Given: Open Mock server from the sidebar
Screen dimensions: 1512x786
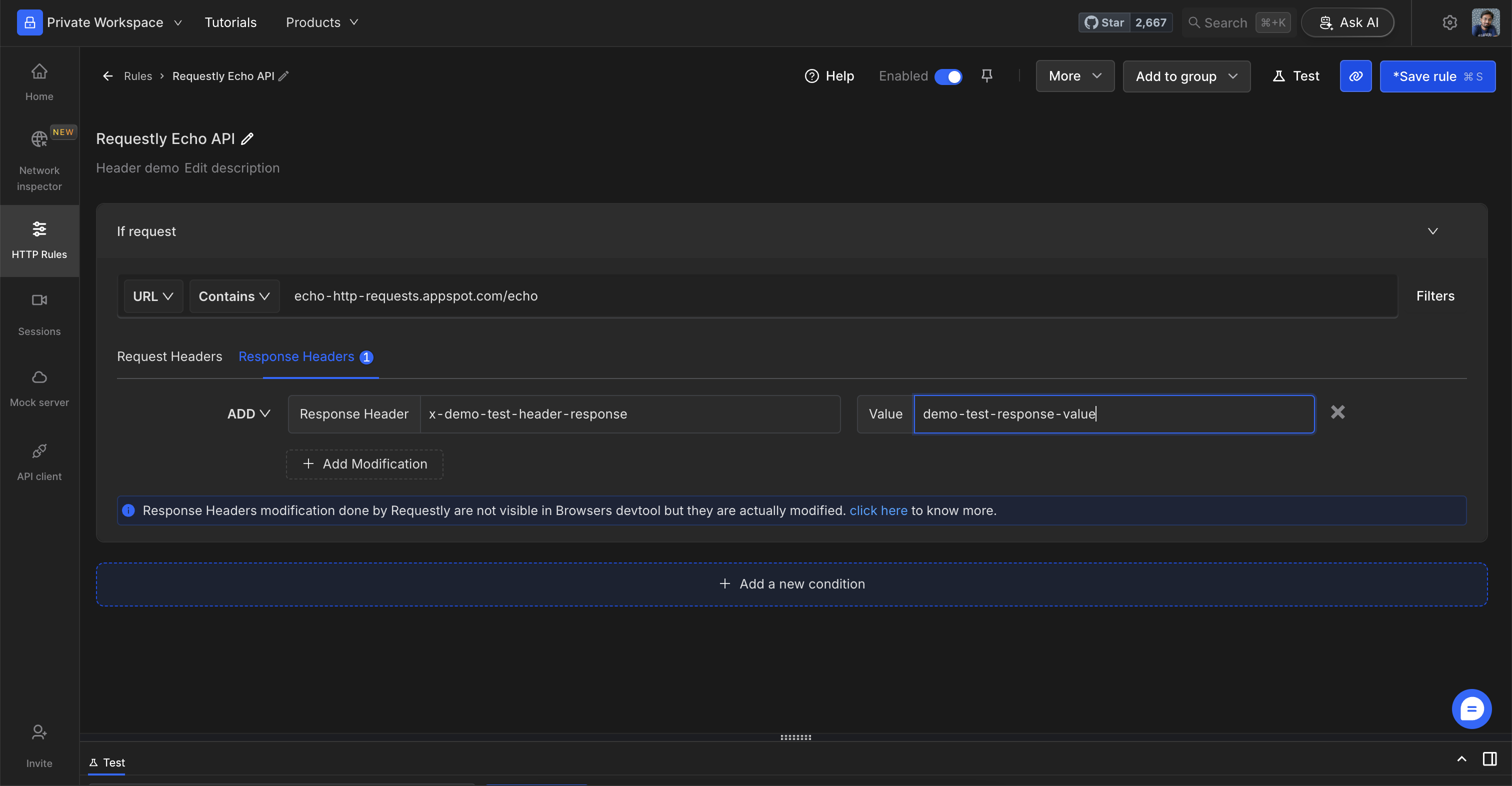Looking at the screenshot, I should (38, 387).
